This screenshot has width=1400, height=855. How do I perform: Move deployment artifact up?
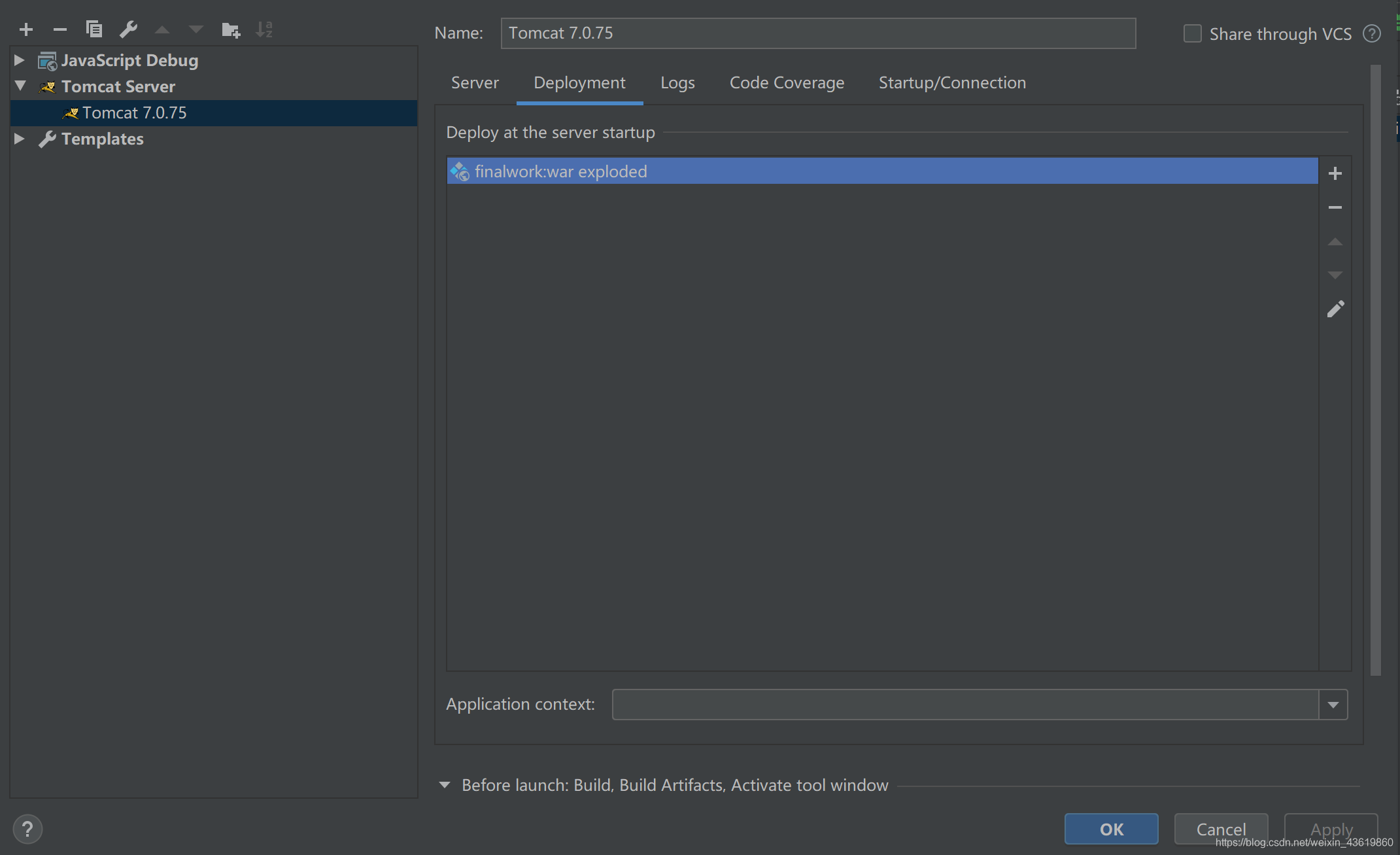1335,242
